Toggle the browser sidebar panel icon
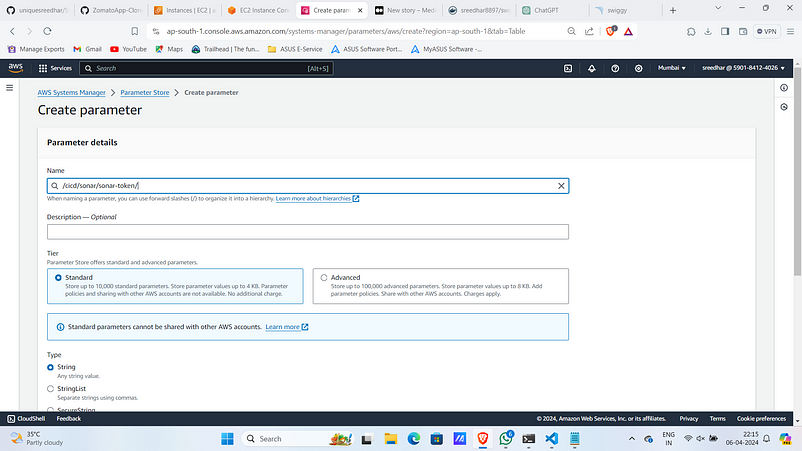Screen dimensions: 802x451 tap(725, 31)
